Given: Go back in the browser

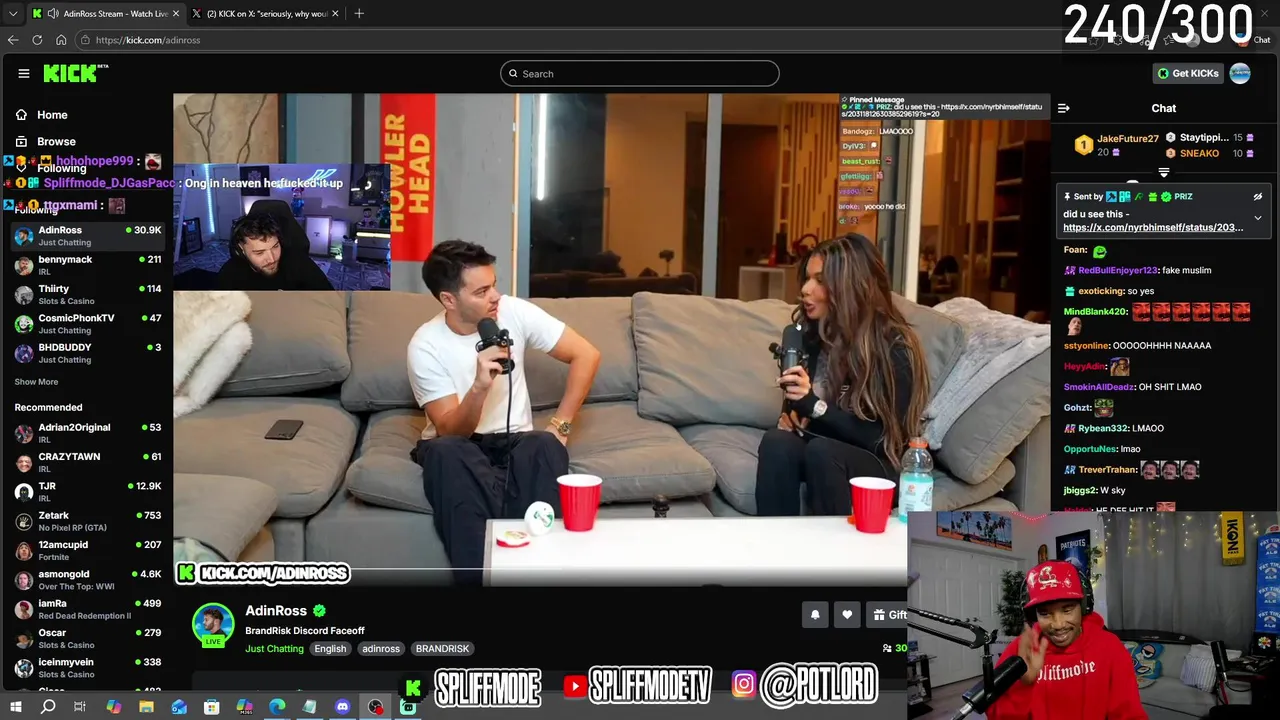Looking at the screenshot, I should tap(13, 40).
